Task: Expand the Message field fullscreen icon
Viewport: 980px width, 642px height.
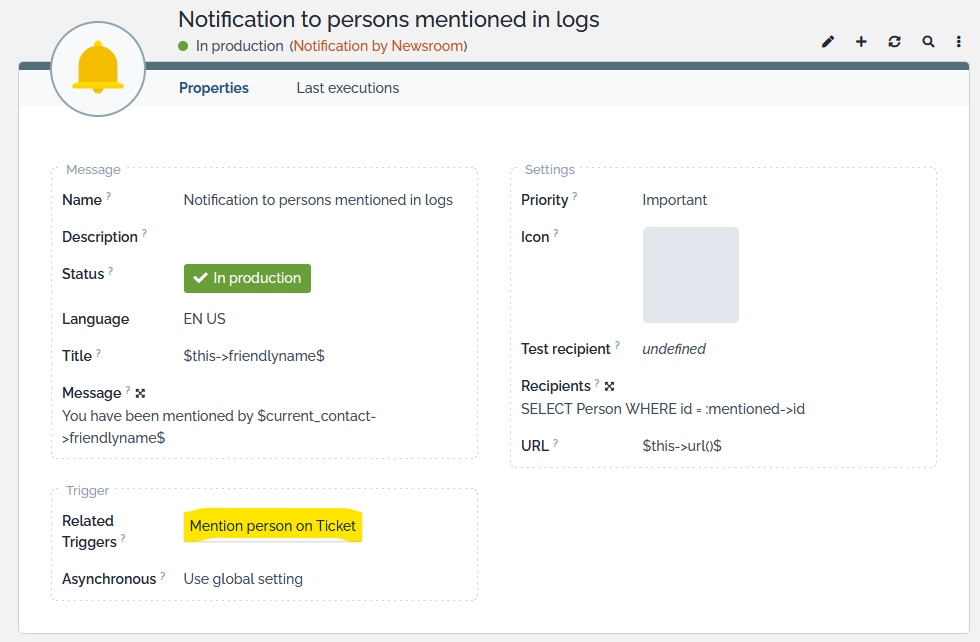Action: (140, 394)
